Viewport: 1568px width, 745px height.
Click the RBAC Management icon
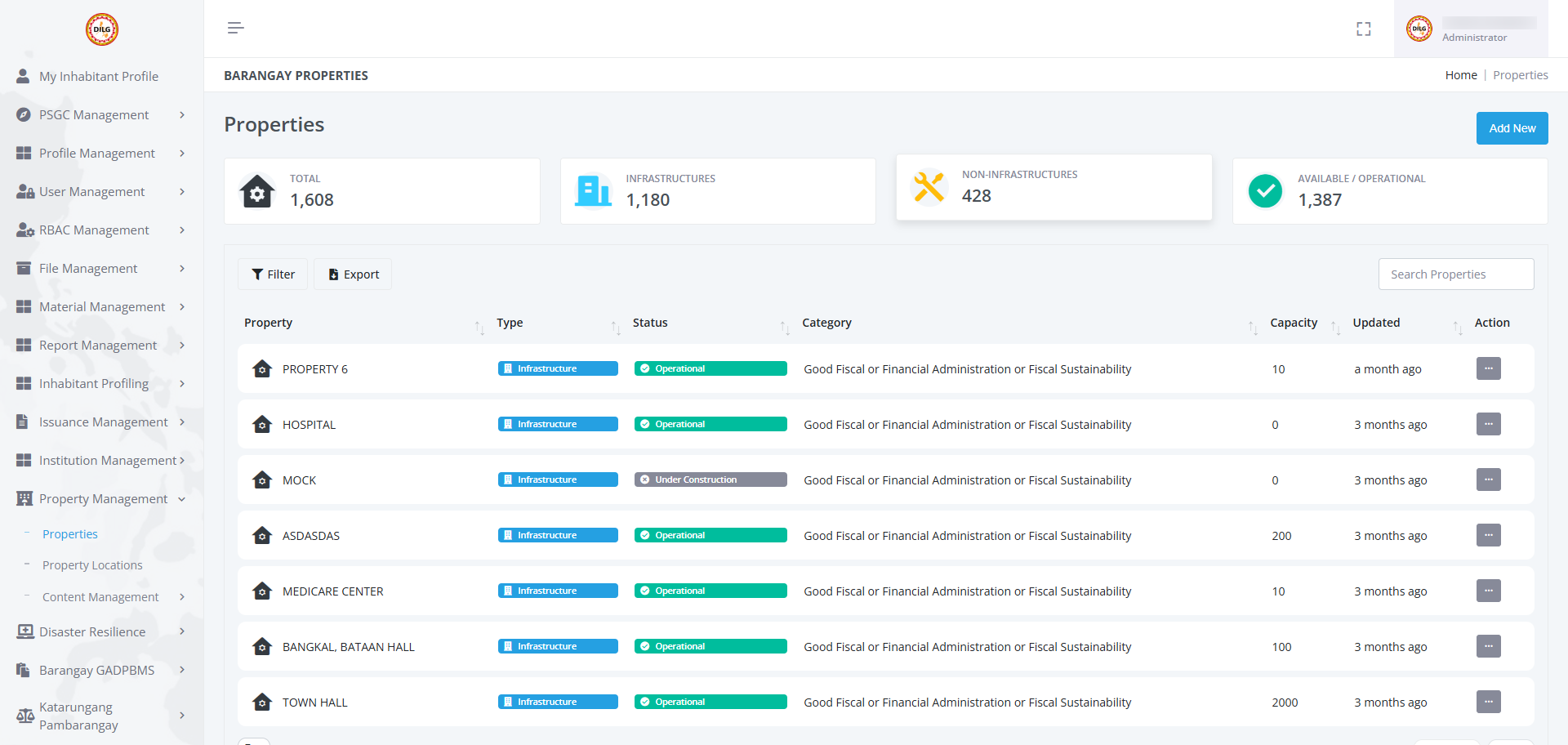click(24, 230)
